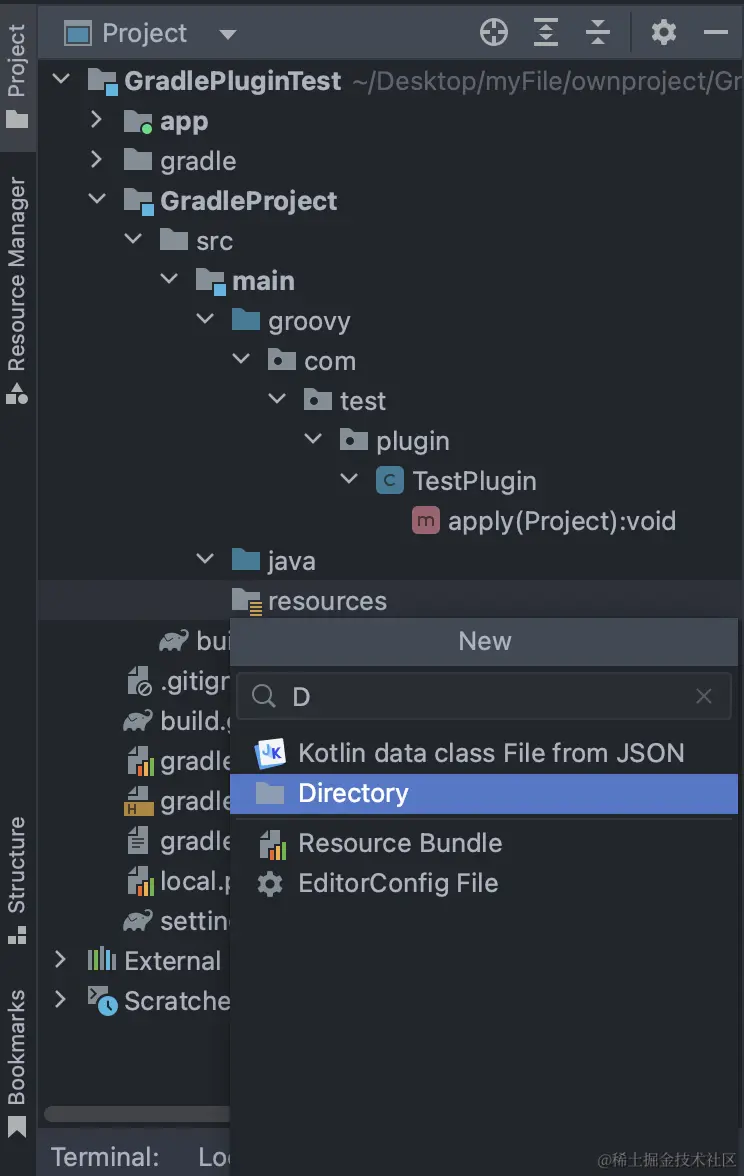Screen dimensions: 744x1176
Task: Clear the New popup search text
Action: point(704,696)
